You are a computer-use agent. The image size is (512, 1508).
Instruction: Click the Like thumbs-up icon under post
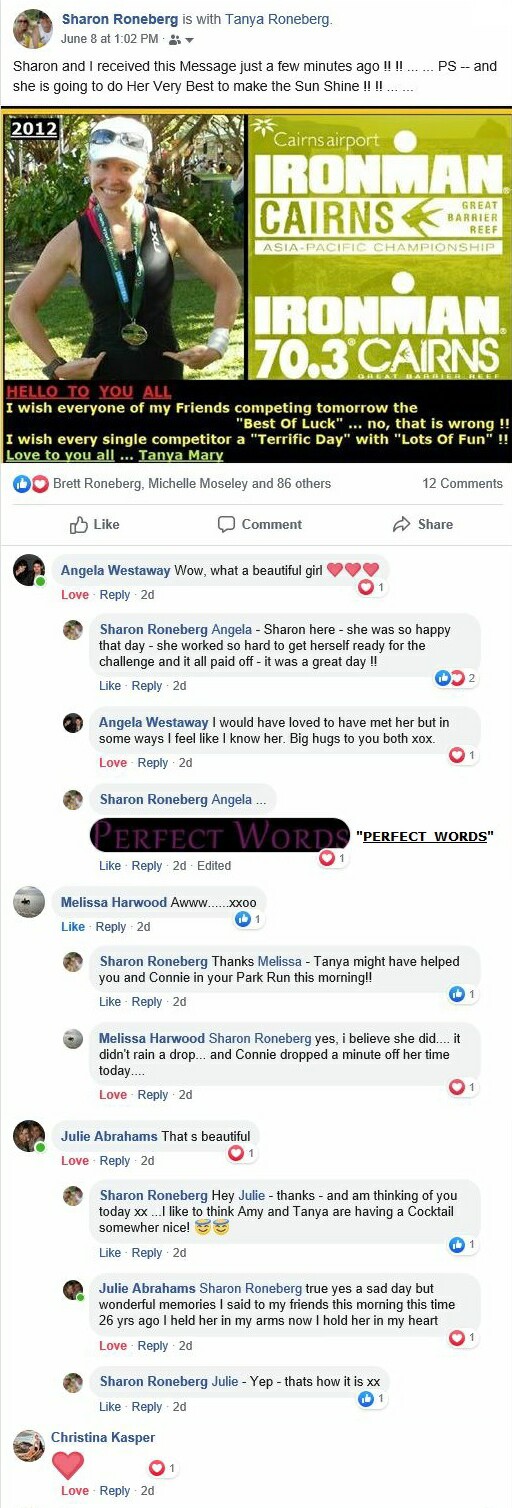[x=79, y=524]
